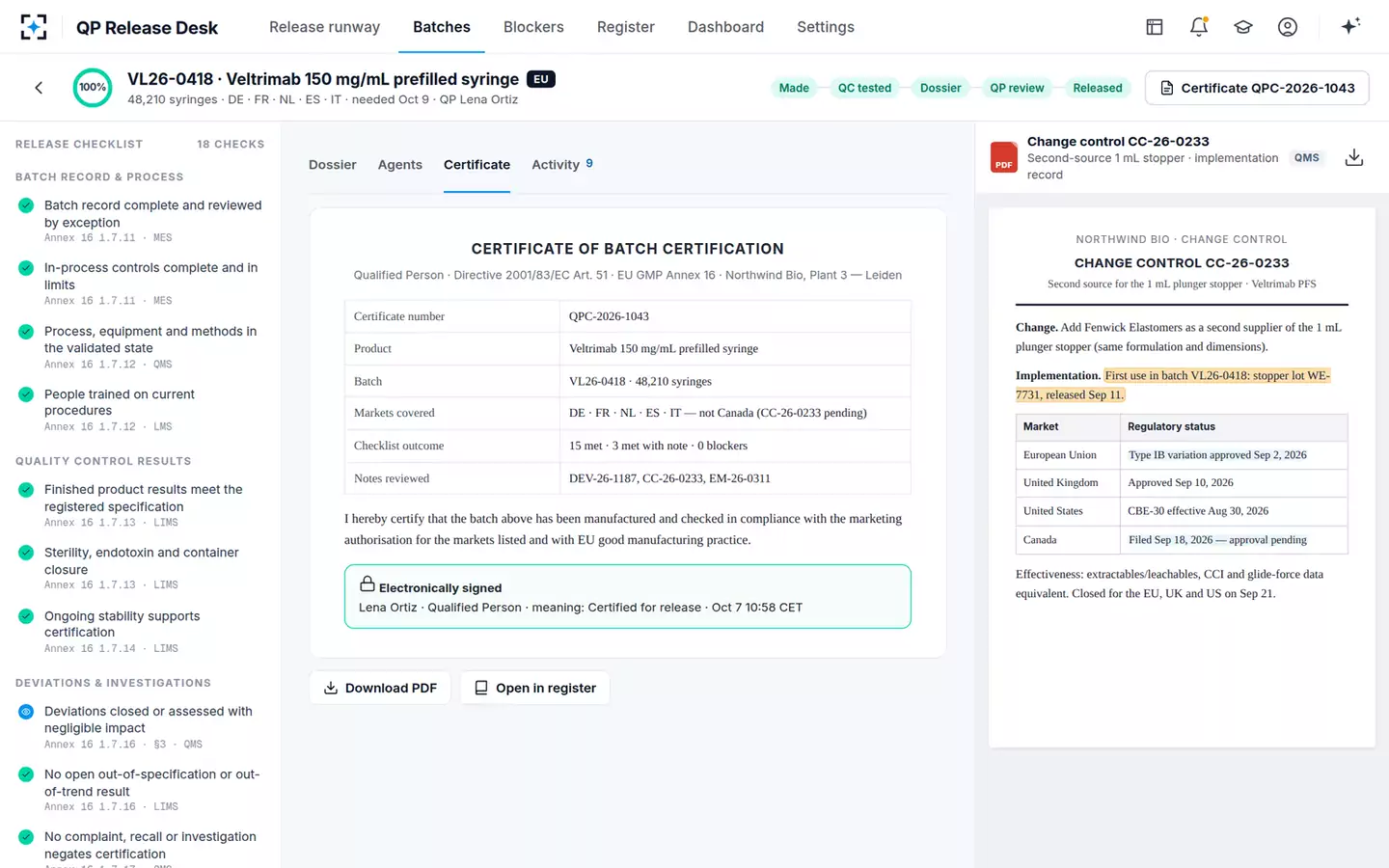The width and height of the screenshot is (1389, 868).
Task: Click the Released stage pill
Action: pos(1098,88)
